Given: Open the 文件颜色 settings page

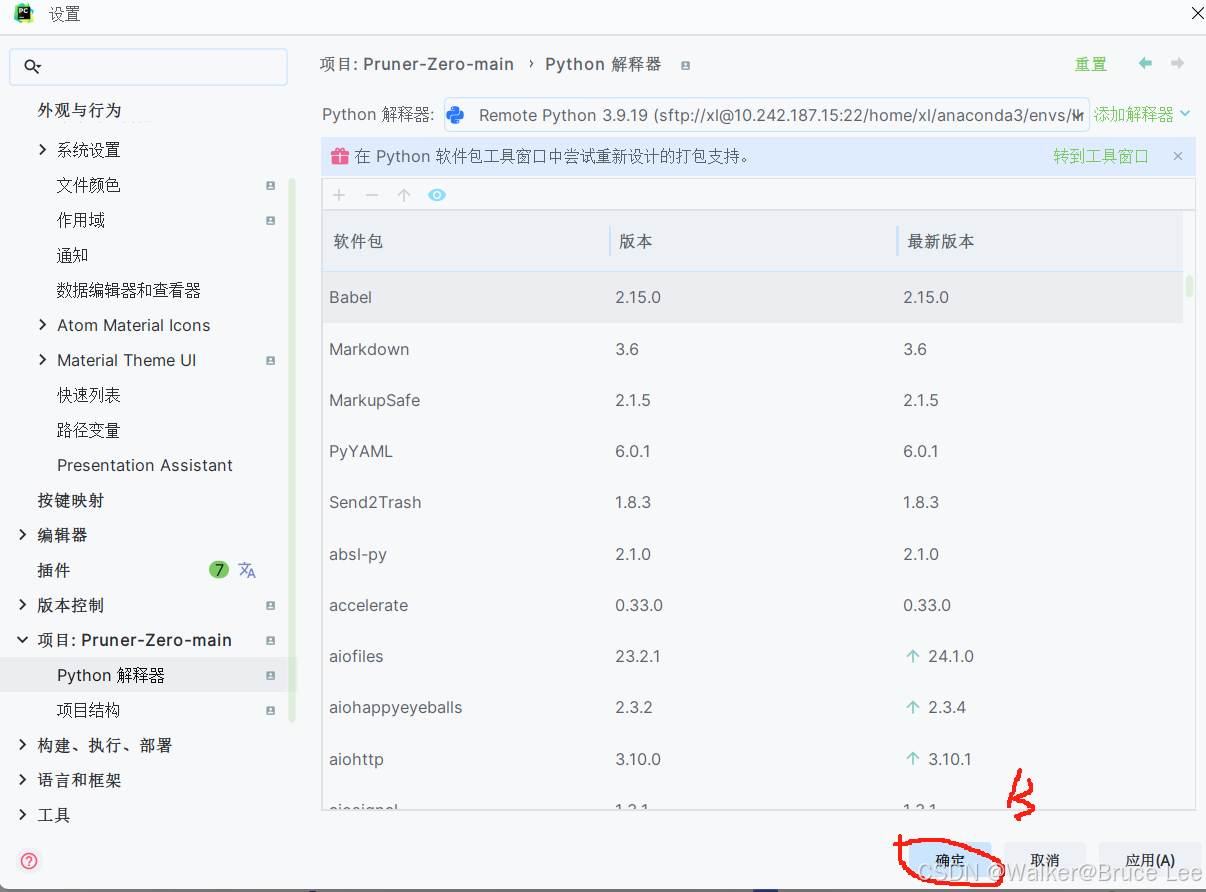Looking at the screenshot, I should click(x=88, y=185).
